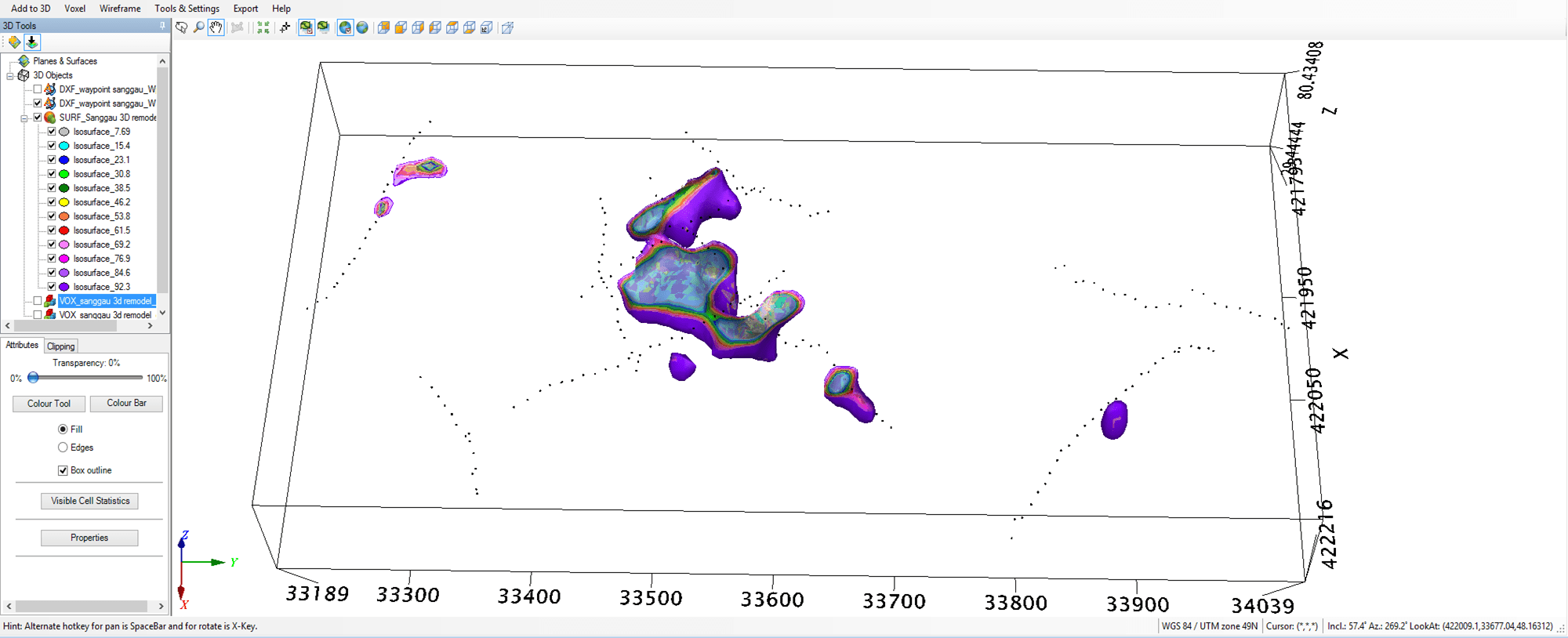The image size is (1568, 638).
Task: Select the Edges radio button
Action: tap(63, 448)
